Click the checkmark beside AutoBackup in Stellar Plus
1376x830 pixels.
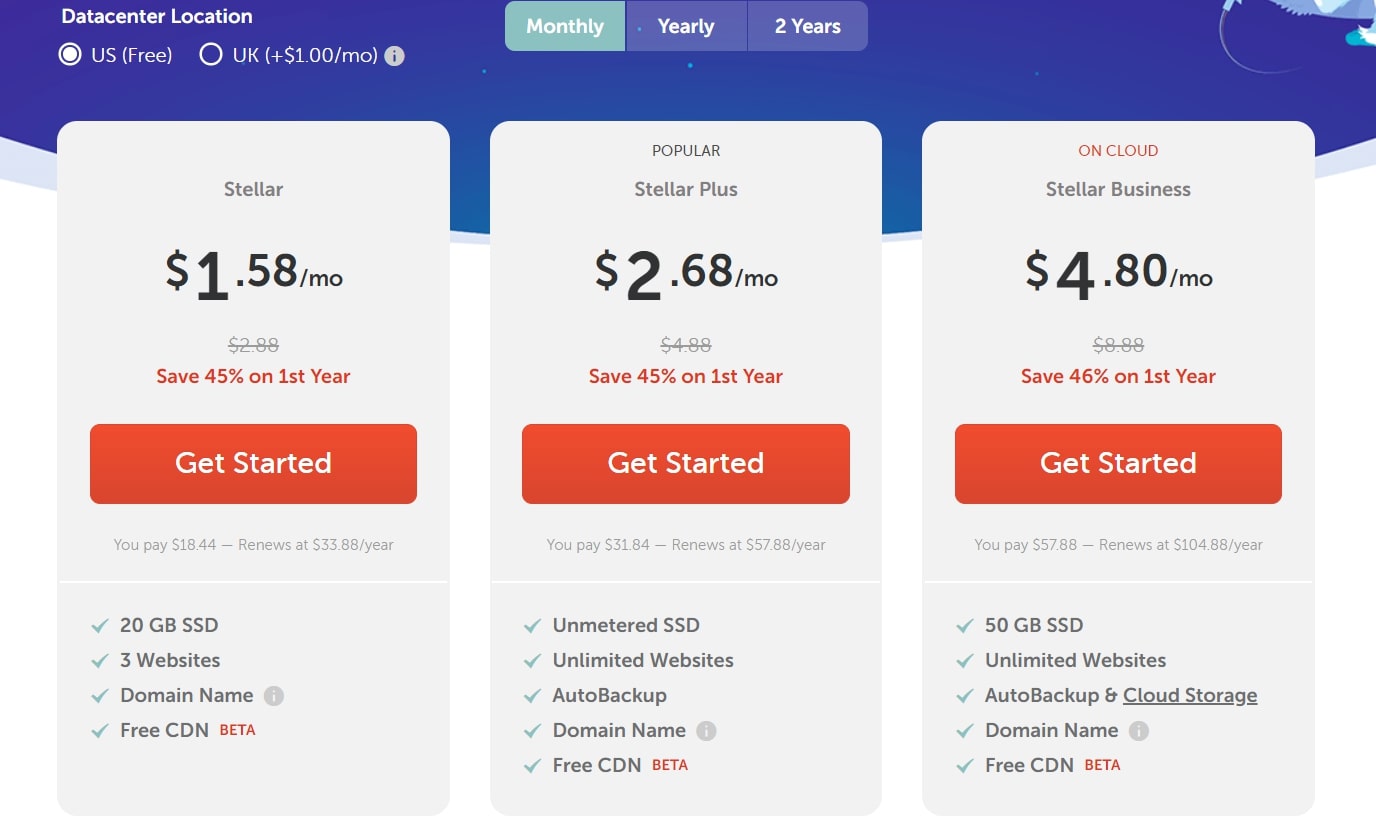(532, 696)
